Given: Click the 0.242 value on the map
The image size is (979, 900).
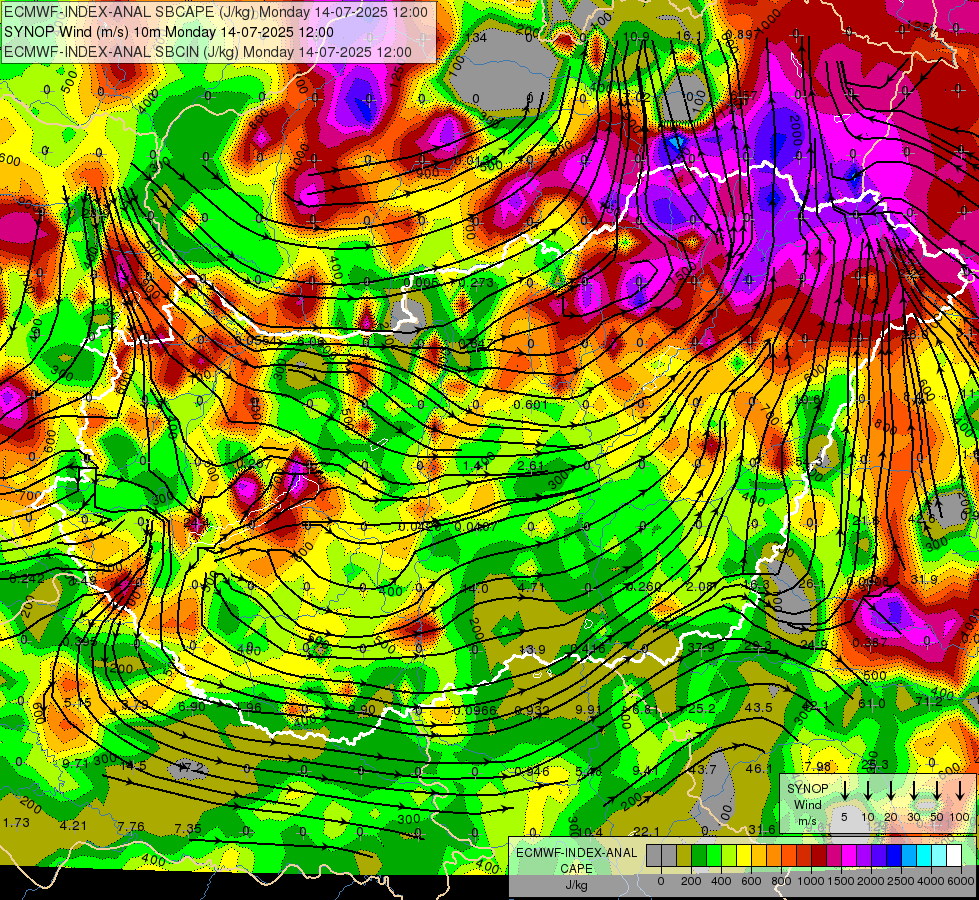Looking at the screenshot, I should [27, 579].
